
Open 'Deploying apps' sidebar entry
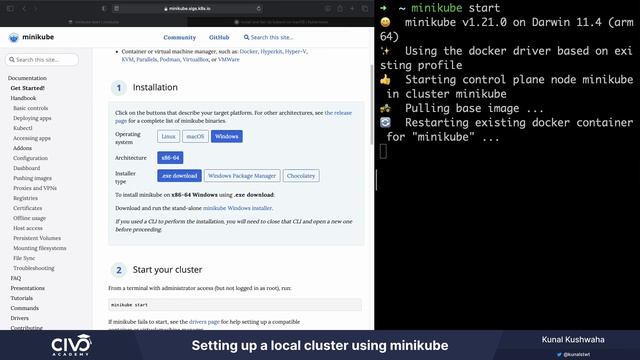[32, 118]
